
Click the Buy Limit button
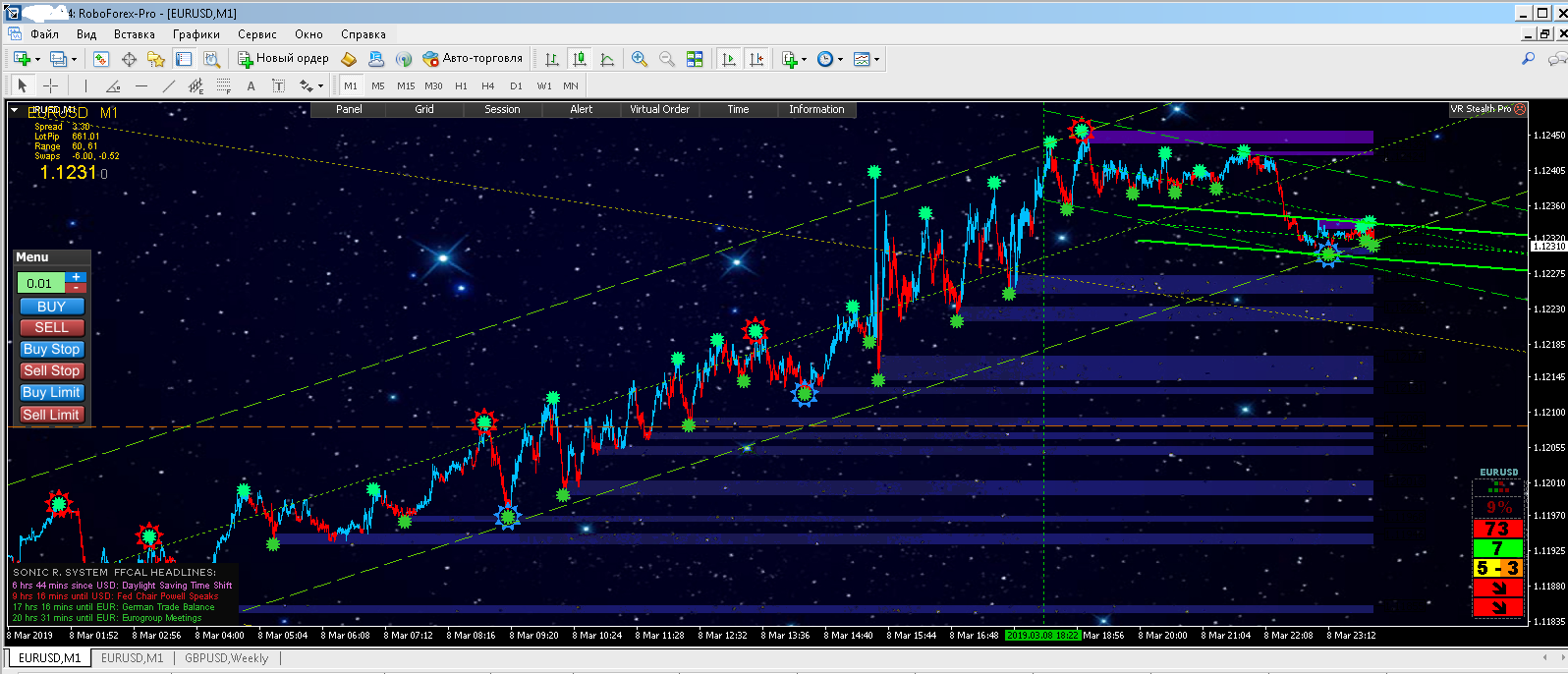pos(52,392)
